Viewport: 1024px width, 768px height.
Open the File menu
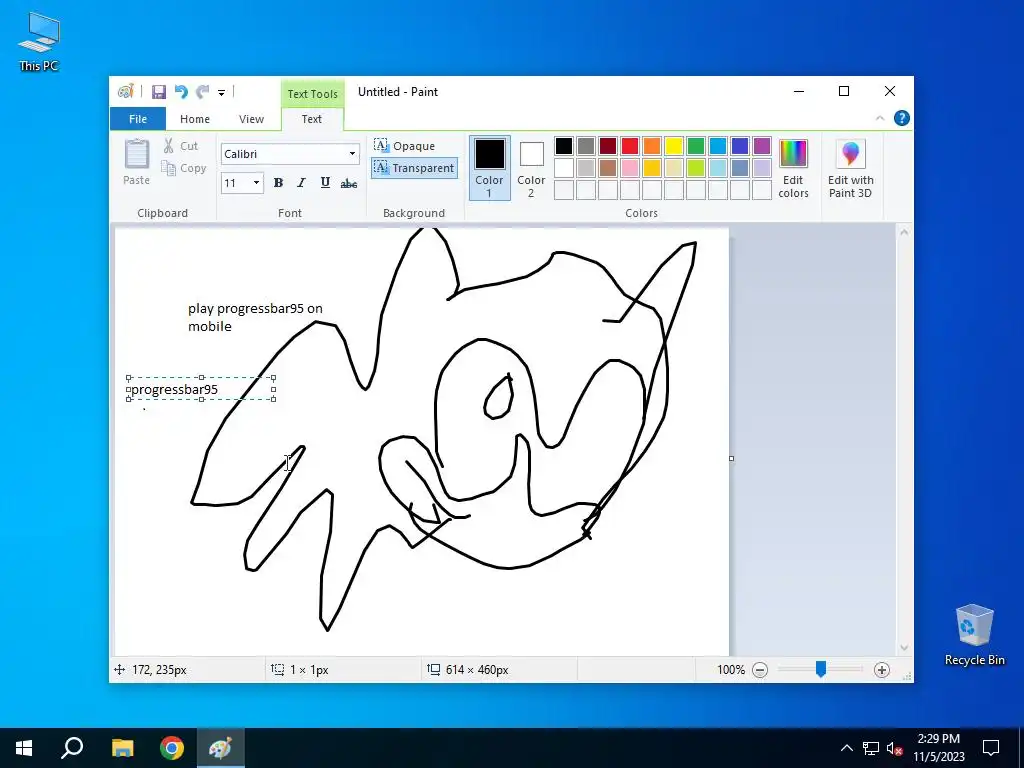[138, 119]
